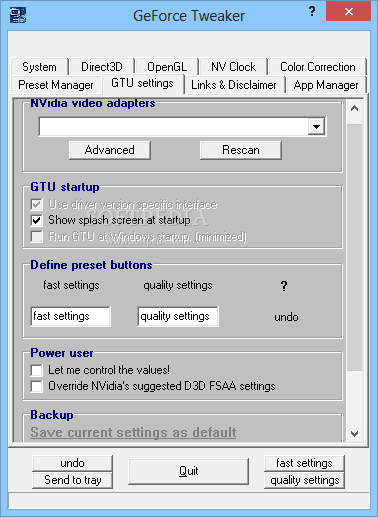The height and width of the screenshot is (517, 378).
Task: Open the Color Correction tab
Action: click(318, 67)
